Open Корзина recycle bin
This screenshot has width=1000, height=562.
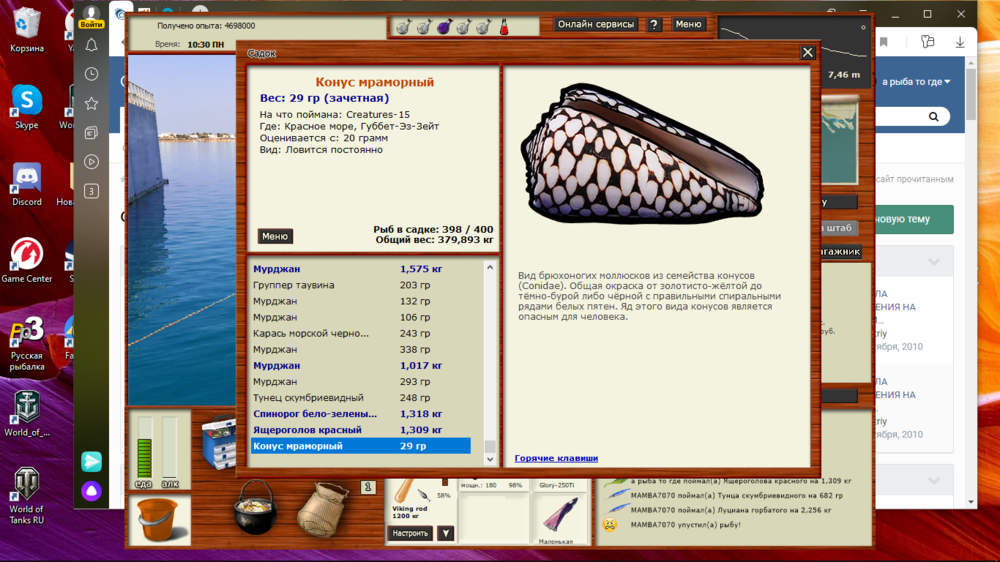click(x=27, y=29)
